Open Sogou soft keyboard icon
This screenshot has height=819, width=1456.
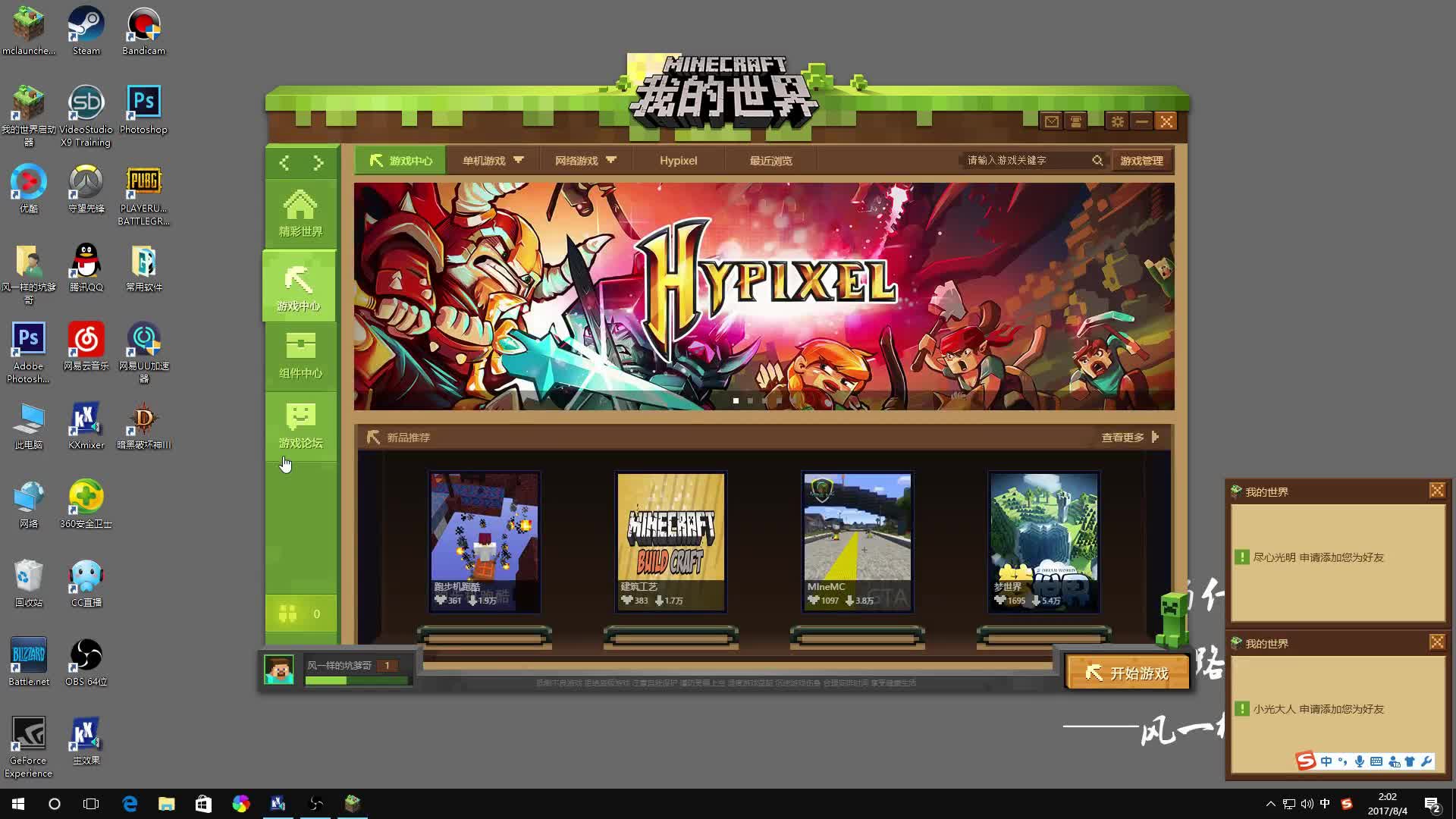pyautogui.click(x=1376, y=761)
